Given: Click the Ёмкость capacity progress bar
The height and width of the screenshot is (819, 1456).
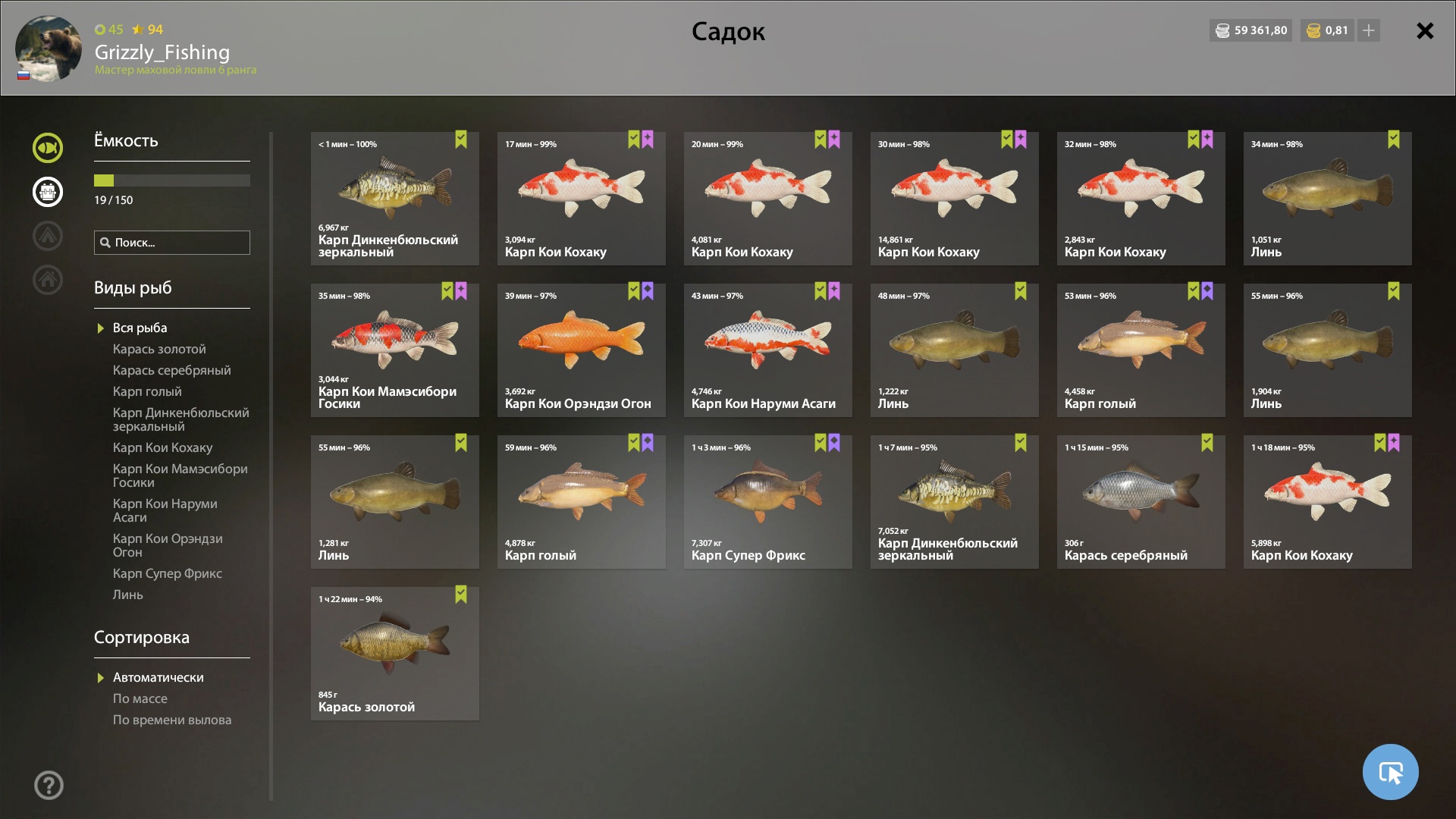Looking at the screenshot, I should 172,180.
